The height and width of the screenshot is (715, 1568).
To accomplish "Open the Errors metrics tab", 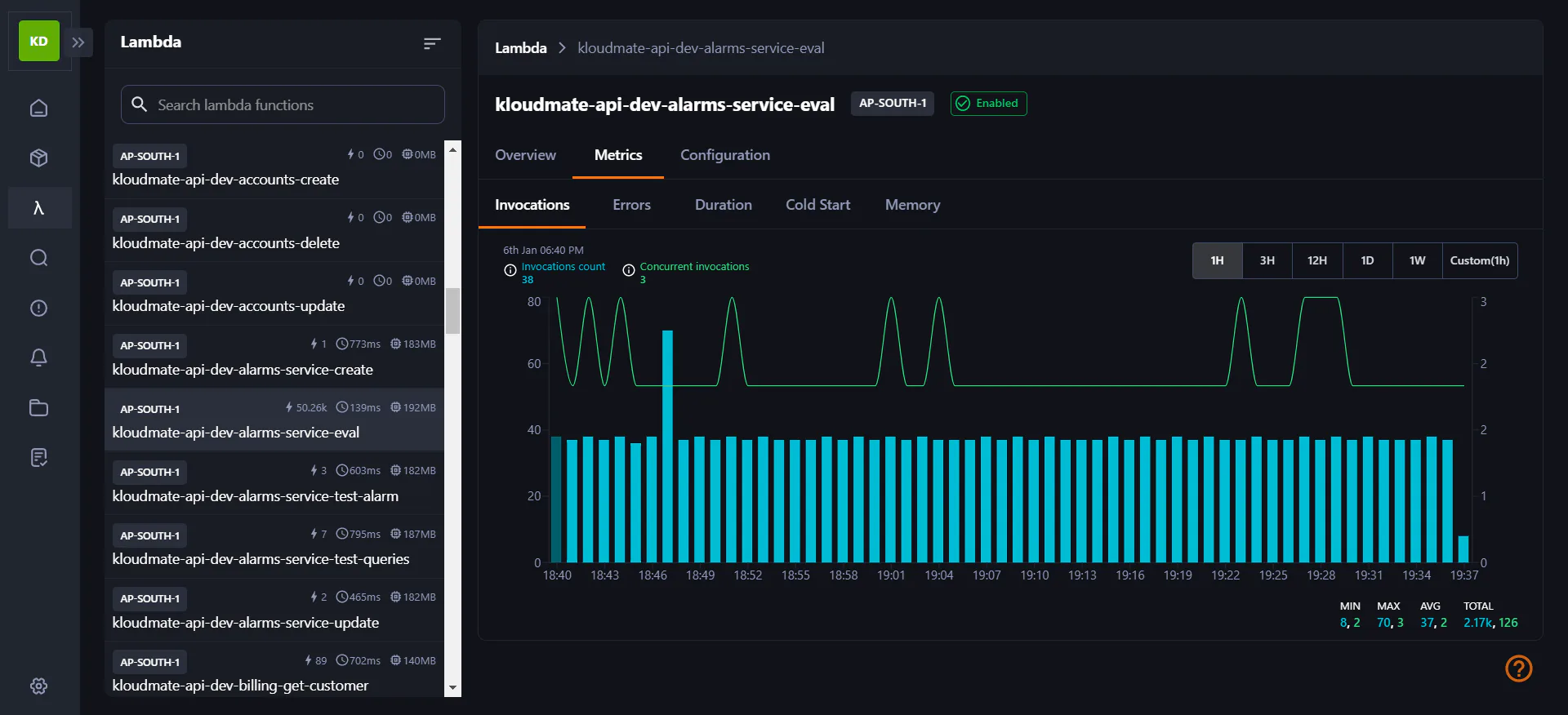I will point(631,205).
